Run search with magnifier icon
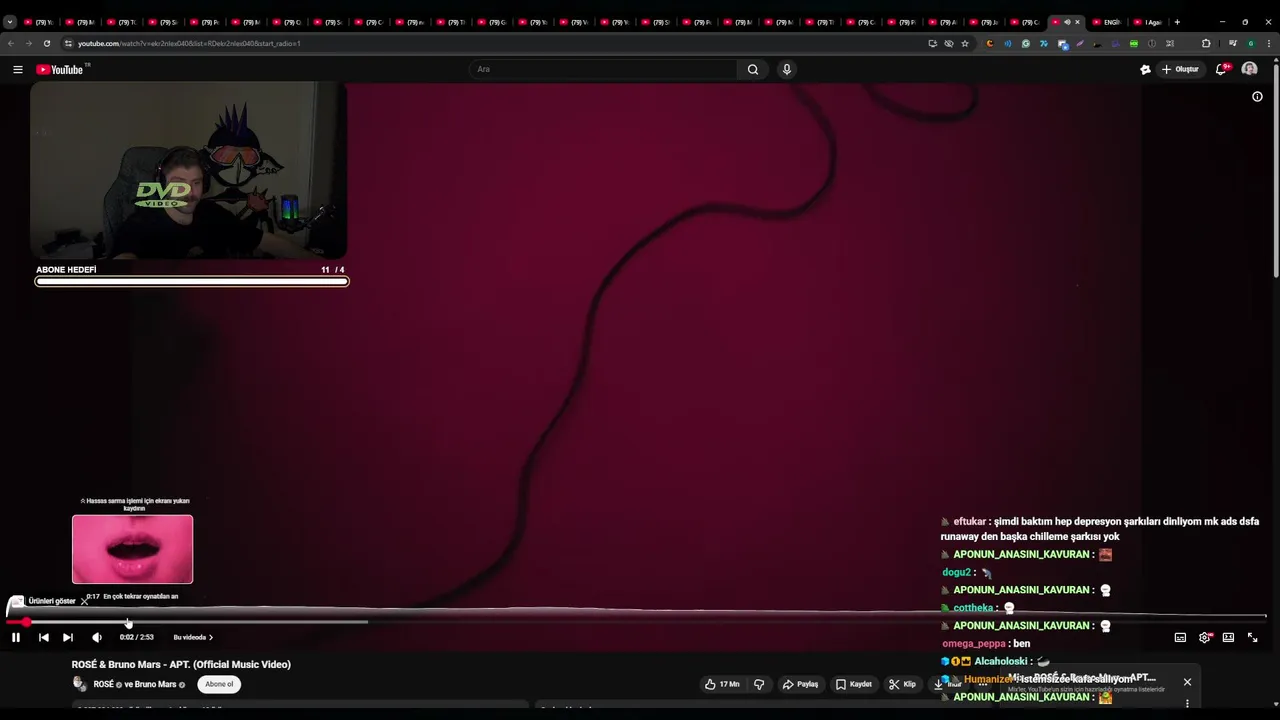1280x720 pixels. [753, 69]
